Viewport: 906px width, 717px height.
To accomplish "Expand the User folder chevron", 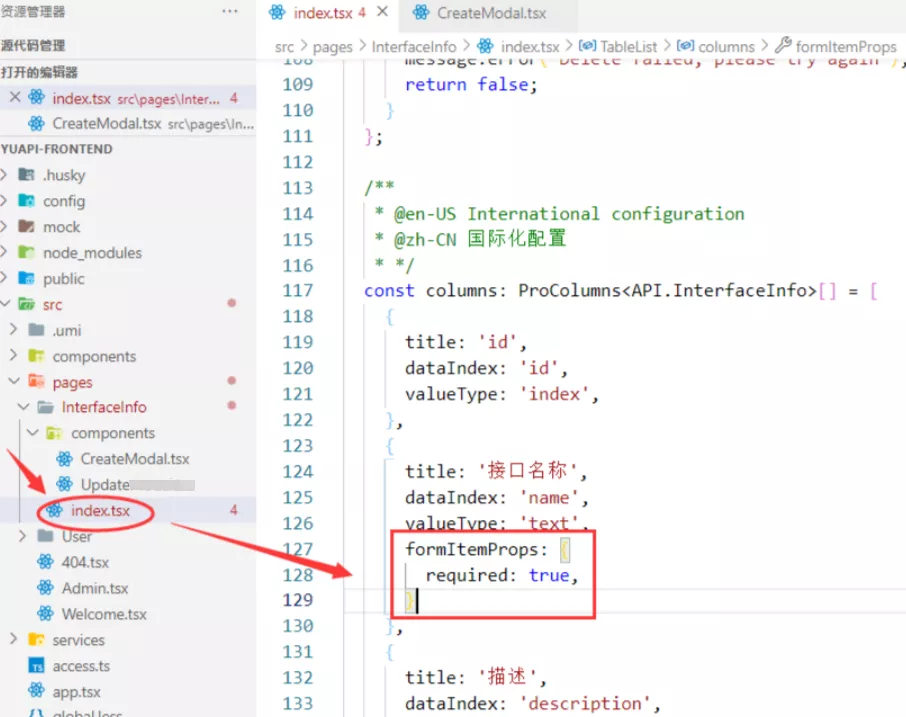I will (x=23, y=536).
